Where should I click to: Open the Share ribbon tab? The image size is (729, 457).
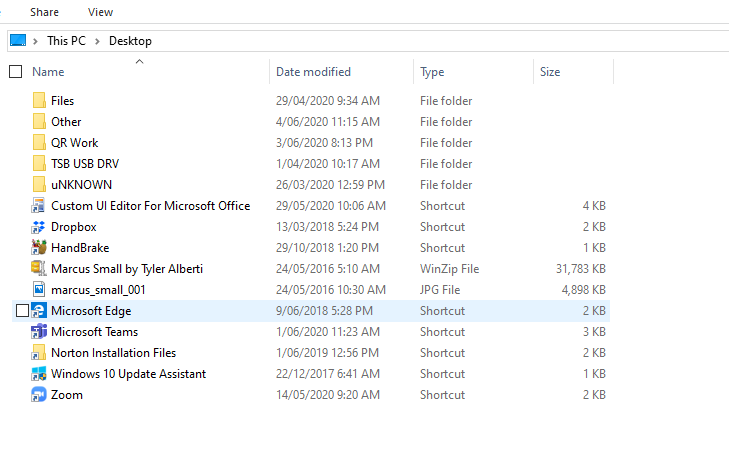click(44, 12)
